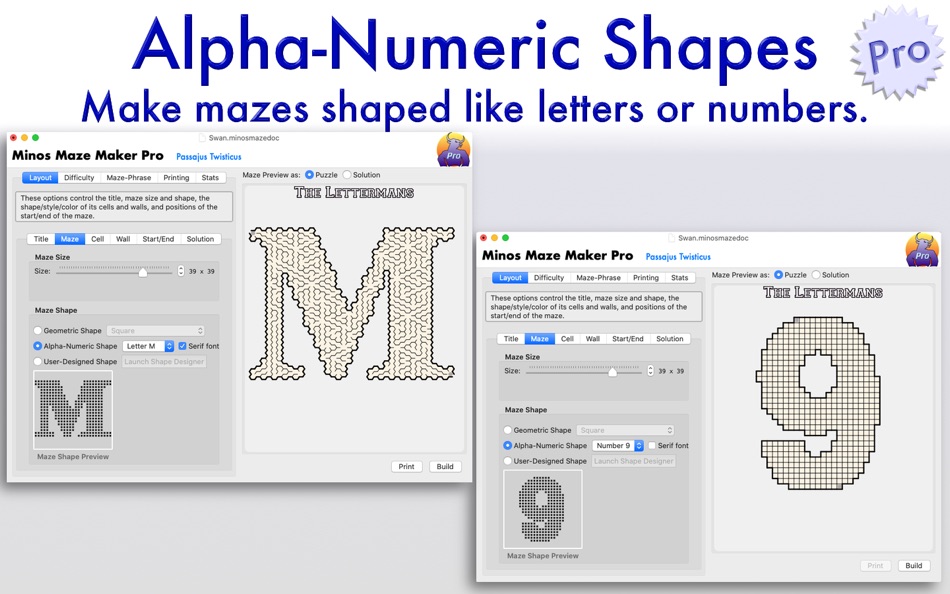Click the 9 maze shape preview thumbnail
The image size is (950, 594).
pos(542,509)
